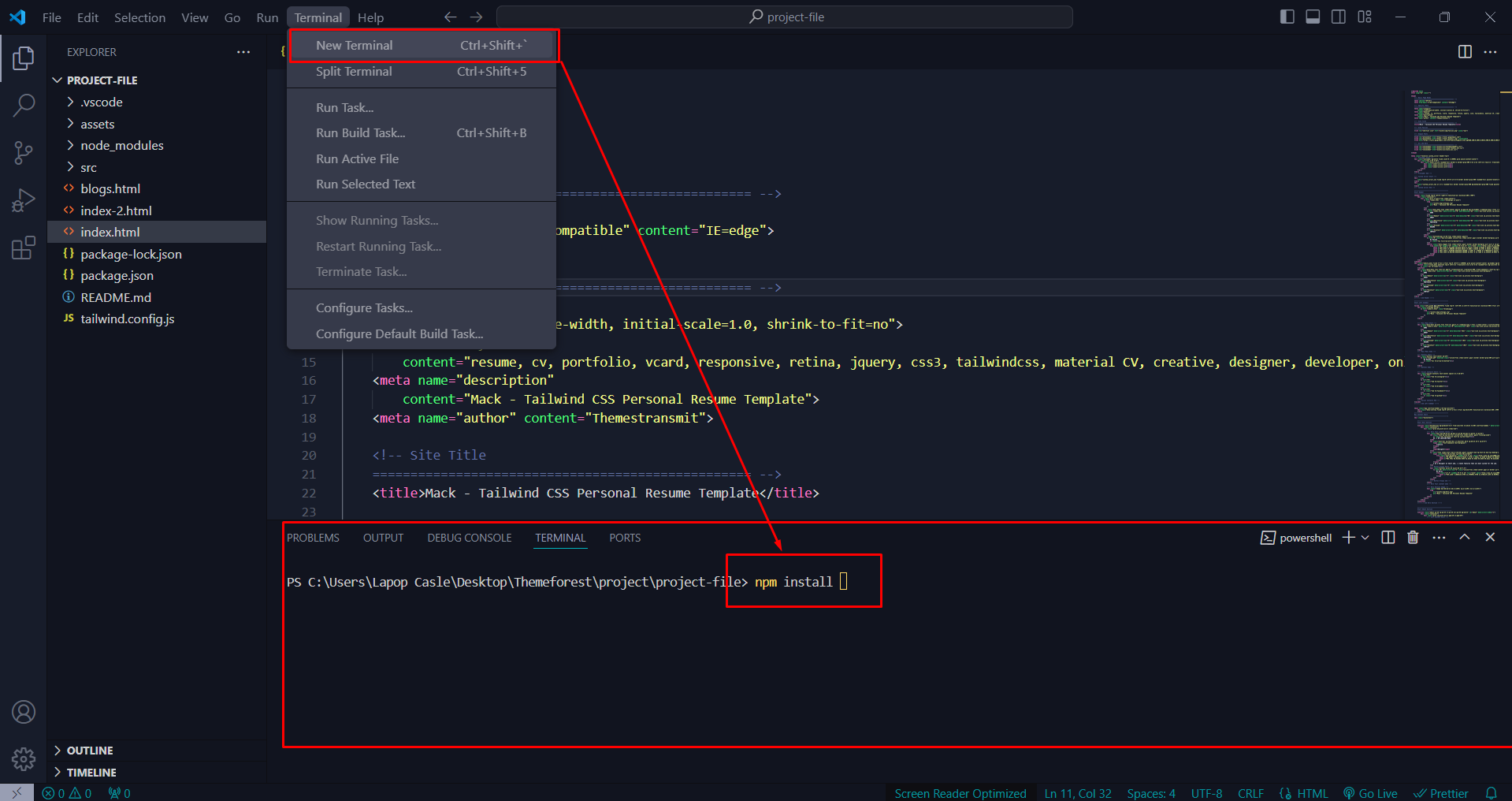1512x801 pixels.
Task: Switch to the DEBUG CONSOLE tab
Action: (x=470, y=538)
